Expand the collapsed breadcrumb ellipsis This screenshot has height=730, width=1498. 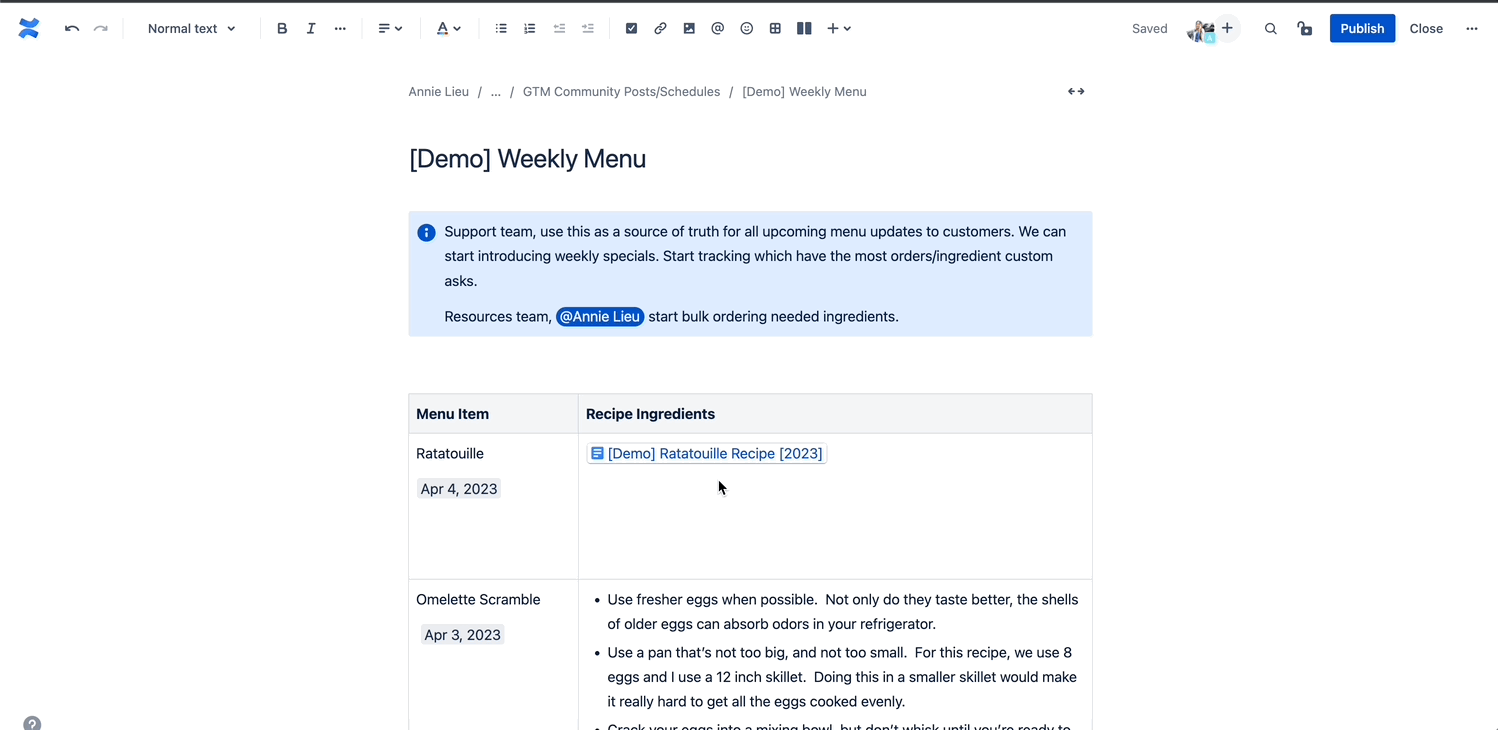[x=496, y=92]
